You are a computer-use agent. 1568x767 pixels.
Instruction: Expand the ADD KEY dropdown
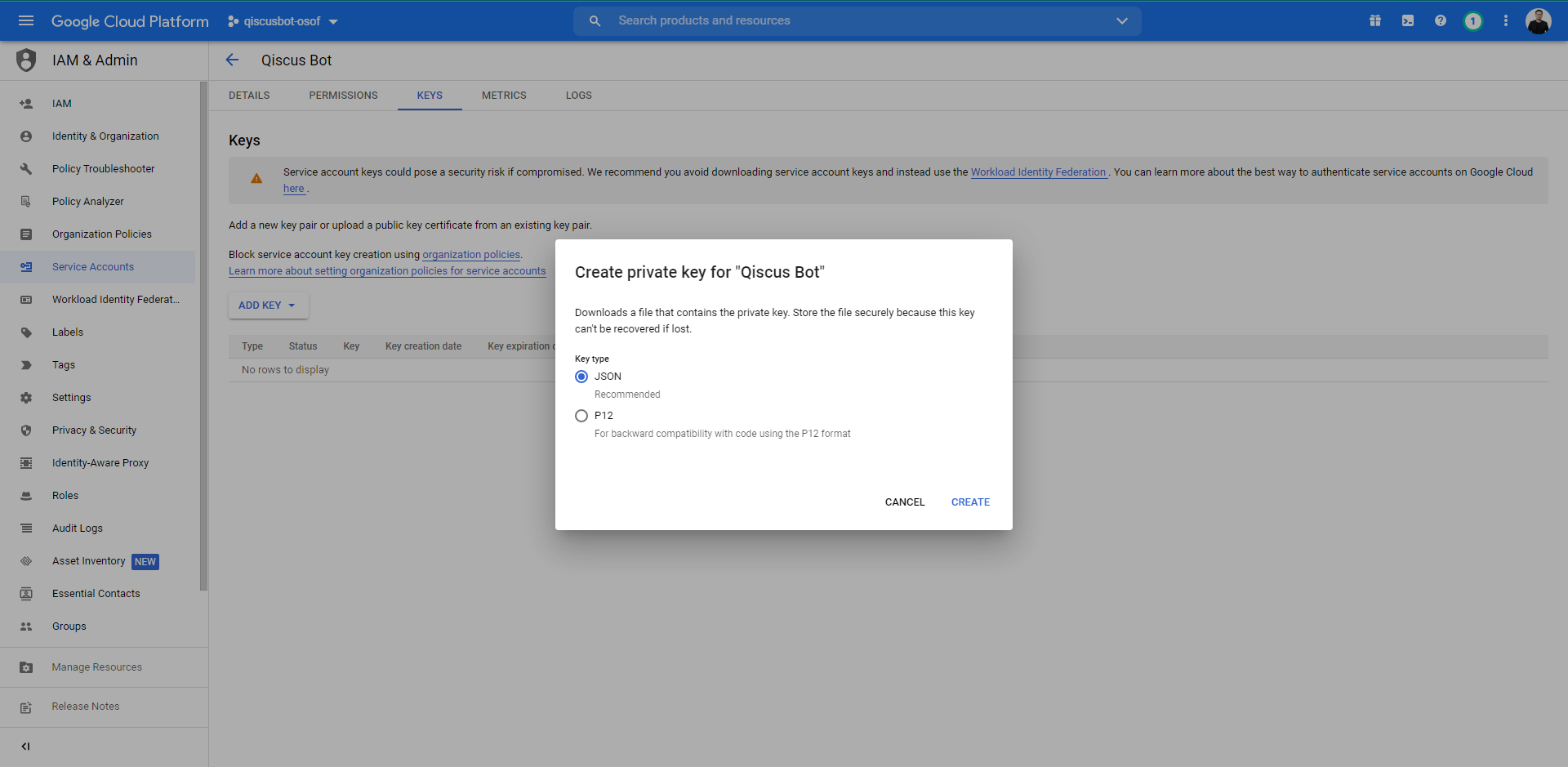point(268,305)
